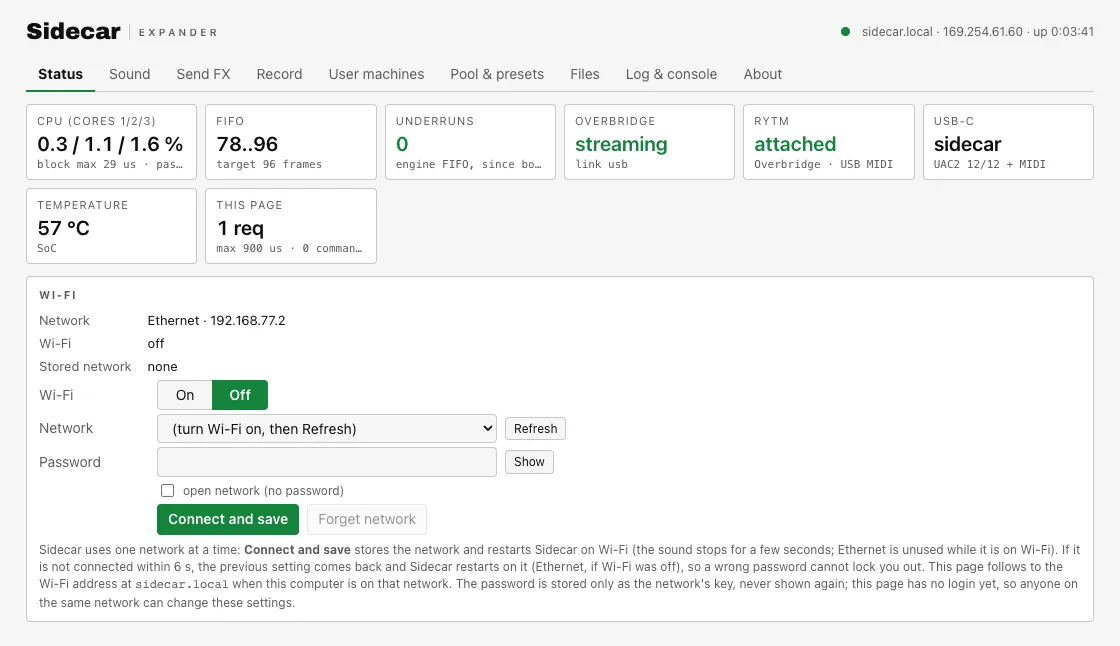
Task: Open the Files tab
Action: 585,74
